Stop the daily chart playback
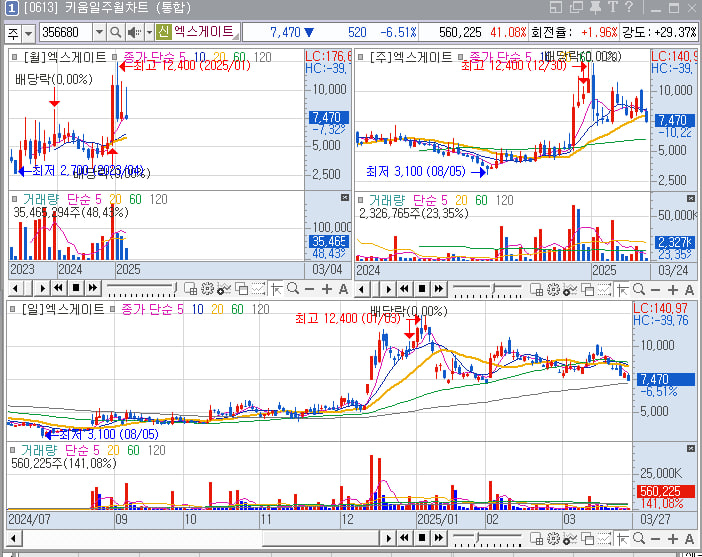The image size is (702, 557). [x=422, y=538]
